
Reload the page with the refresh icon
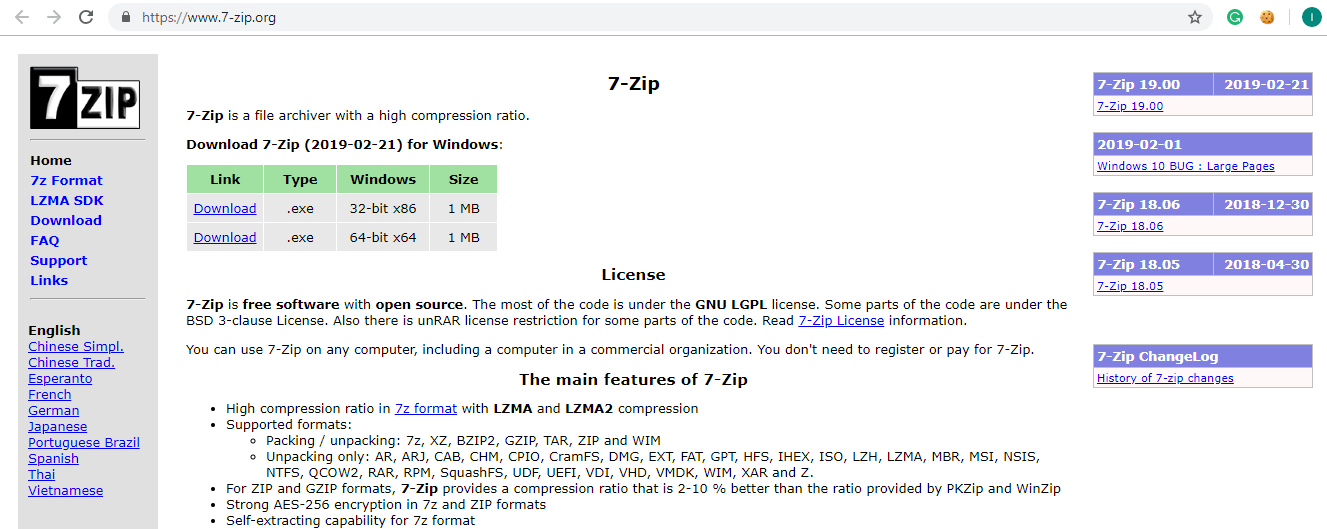click(x=86, y=17)
